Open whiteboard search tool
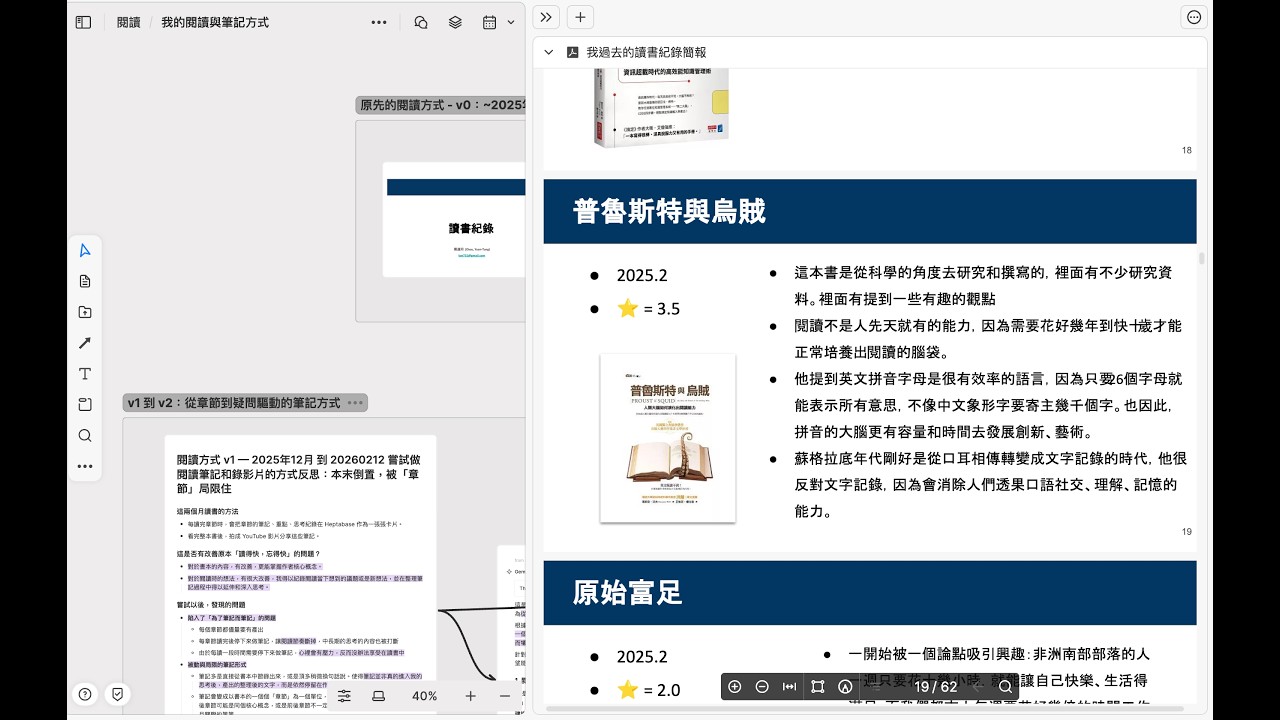This screenshot has width=1280, height=720. tap(85, 436)
